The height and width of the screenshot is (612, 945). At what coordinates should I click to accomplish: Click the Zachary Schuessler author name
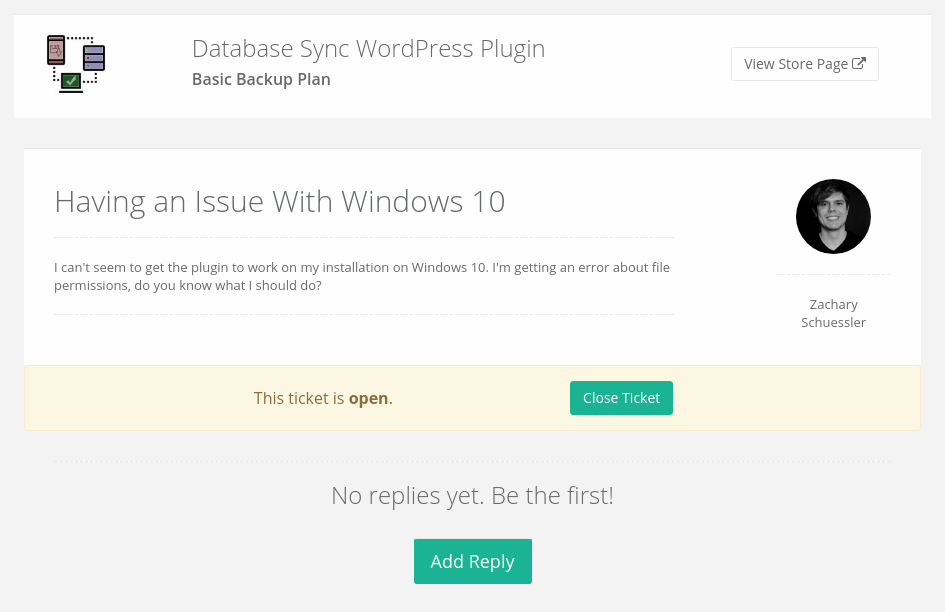pyautogui.click(x=833, y=314)
